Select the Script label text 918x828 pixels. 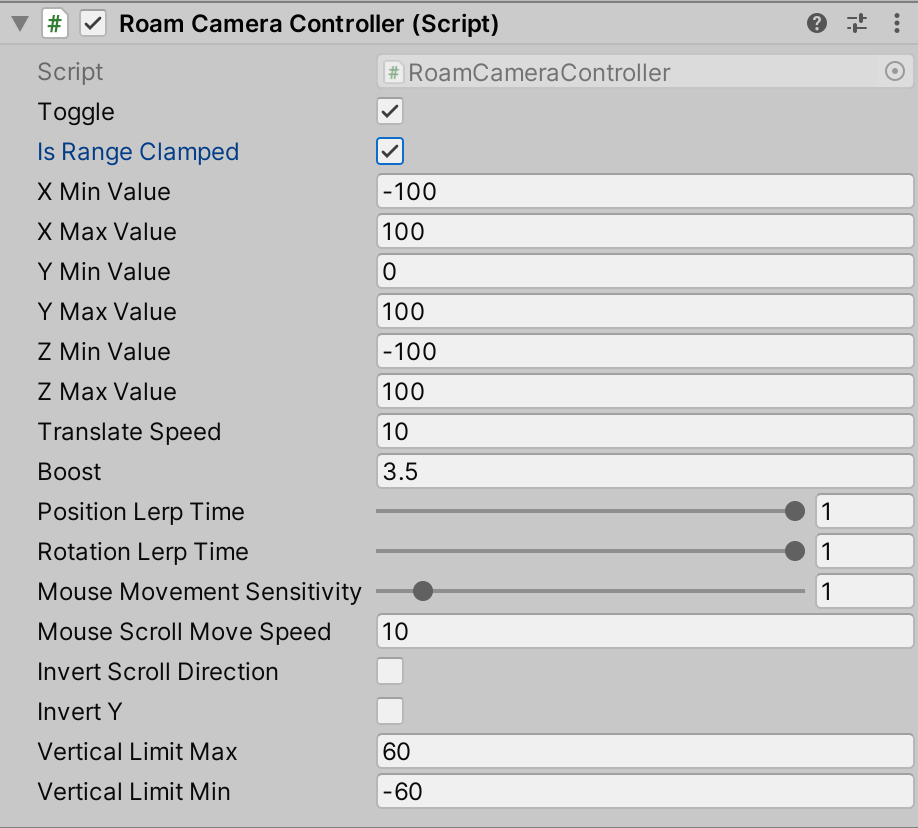(x=69, y=71)
